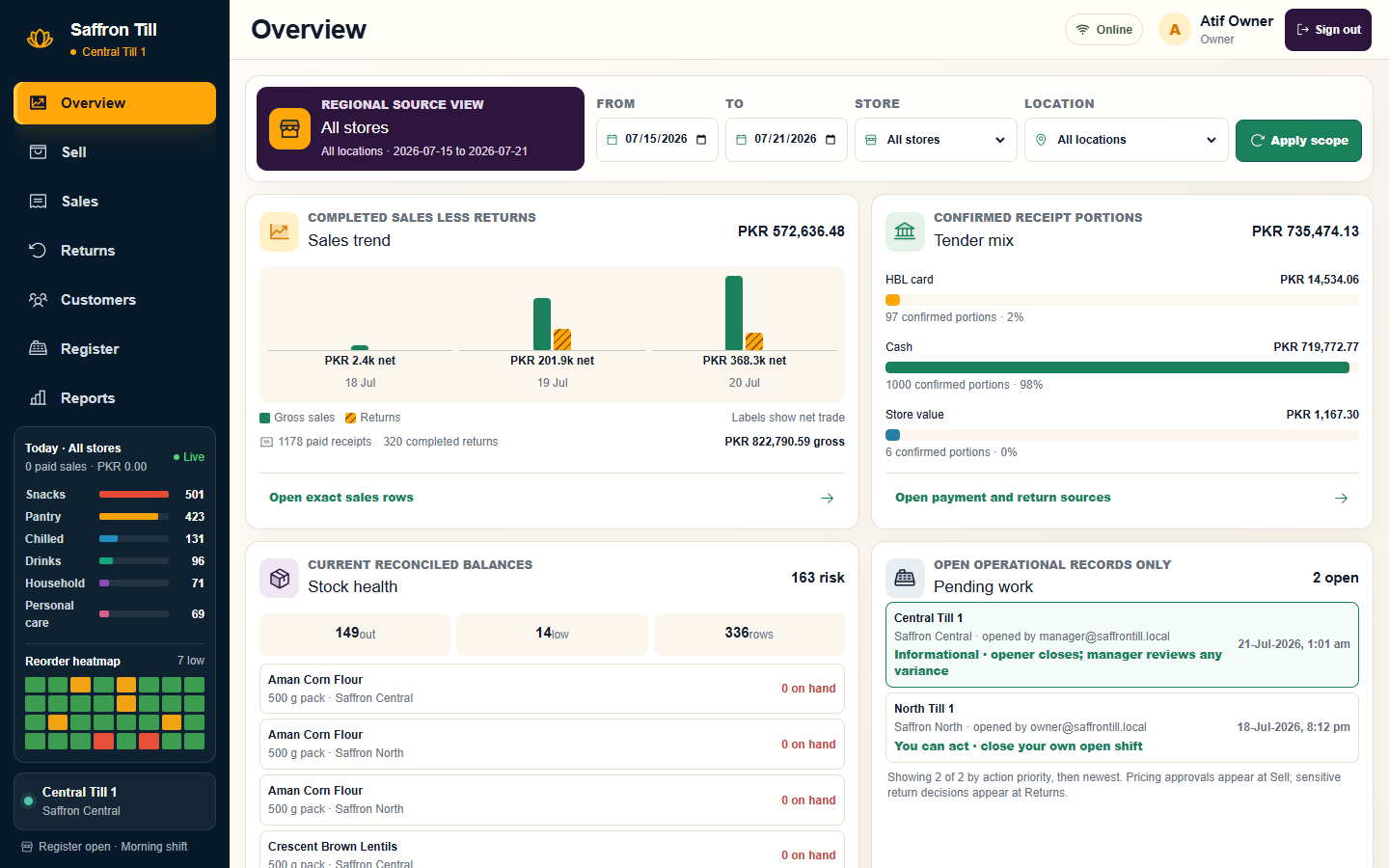Click the arrow beside Open exact sales rows
Image resolution: width=1389 pixels, height=868 pixels.
click(x=827, y=498)
